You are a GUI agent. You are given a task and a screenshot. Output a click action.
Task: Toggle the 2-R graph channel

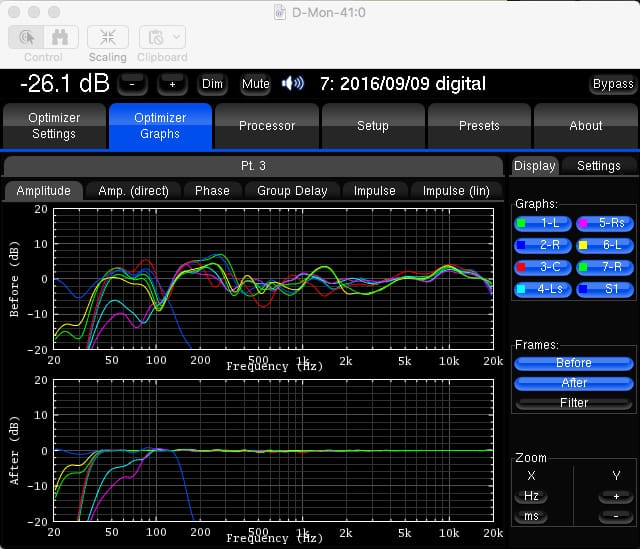tap(543, 245)
